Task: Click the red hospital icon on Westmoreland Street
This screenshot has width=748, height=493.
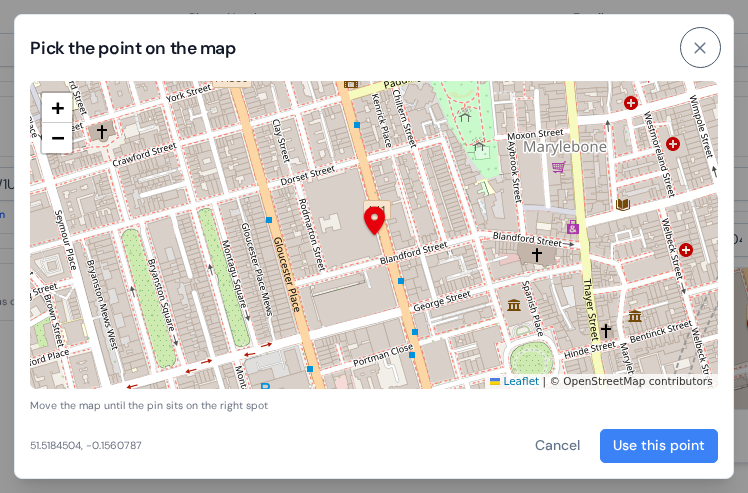Action: click(x=673, y=144)
